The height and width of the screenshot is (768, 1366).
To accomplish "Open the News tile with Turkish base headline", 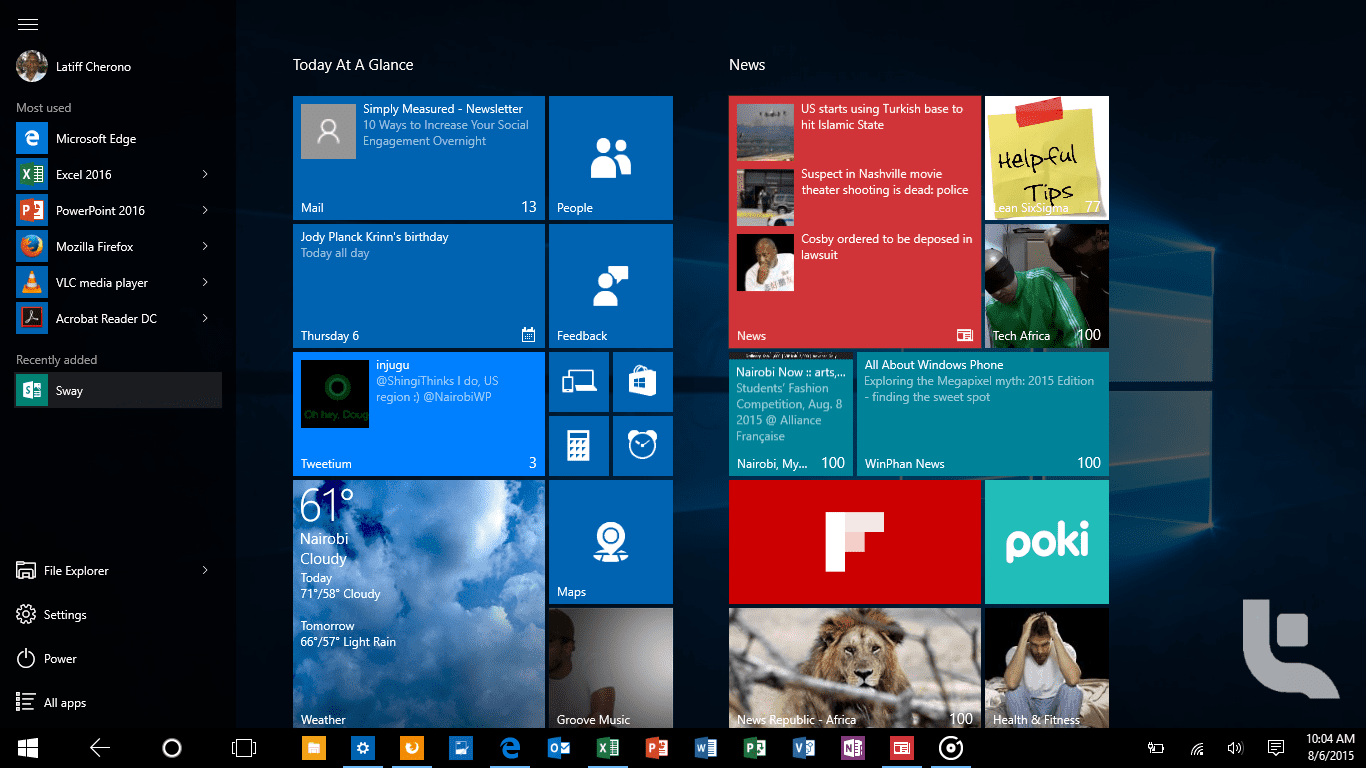I will (855, 222).
